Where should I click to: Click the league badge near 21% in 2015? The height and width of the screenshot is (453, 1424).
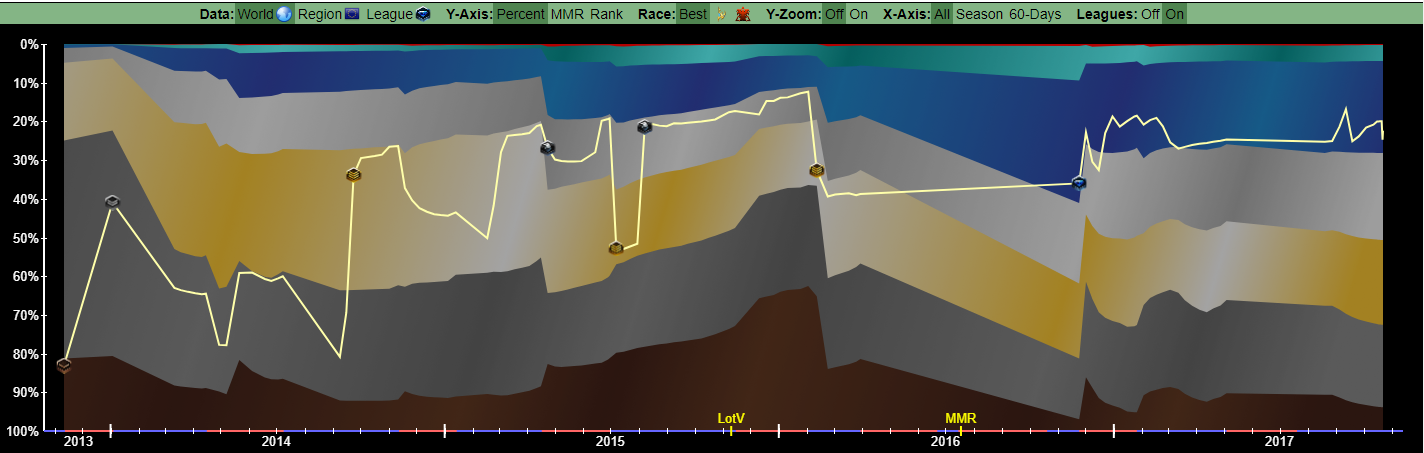pyautogui.click(x=645, y=127)
